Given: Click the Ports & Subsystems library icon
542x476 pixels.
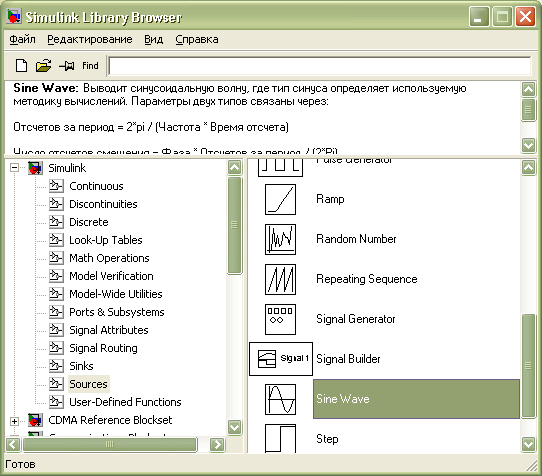Looking at the screenshot, I should 56,312.
